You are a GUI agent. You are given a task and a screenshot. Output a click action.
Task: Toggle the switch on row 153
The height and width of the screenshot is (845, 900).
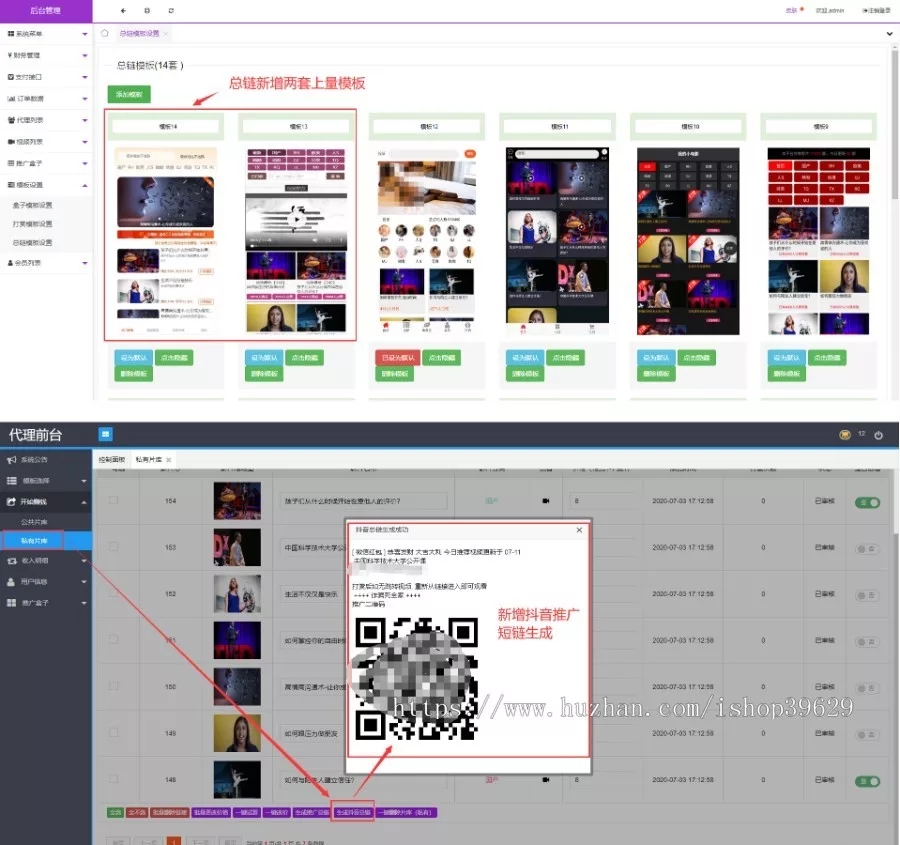coord(866,549)
